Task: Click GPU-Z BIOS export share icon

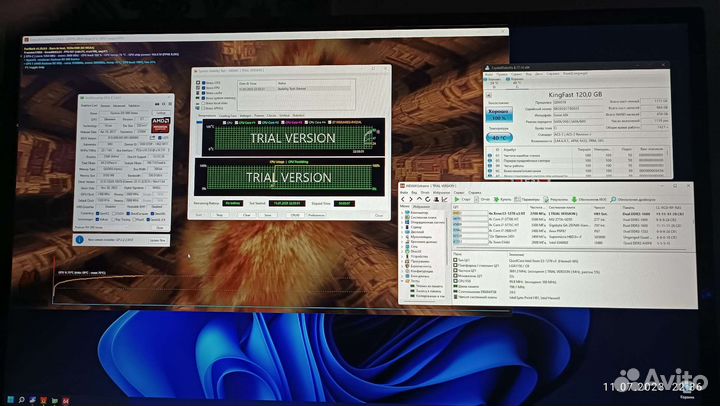Action: (152, 138)
